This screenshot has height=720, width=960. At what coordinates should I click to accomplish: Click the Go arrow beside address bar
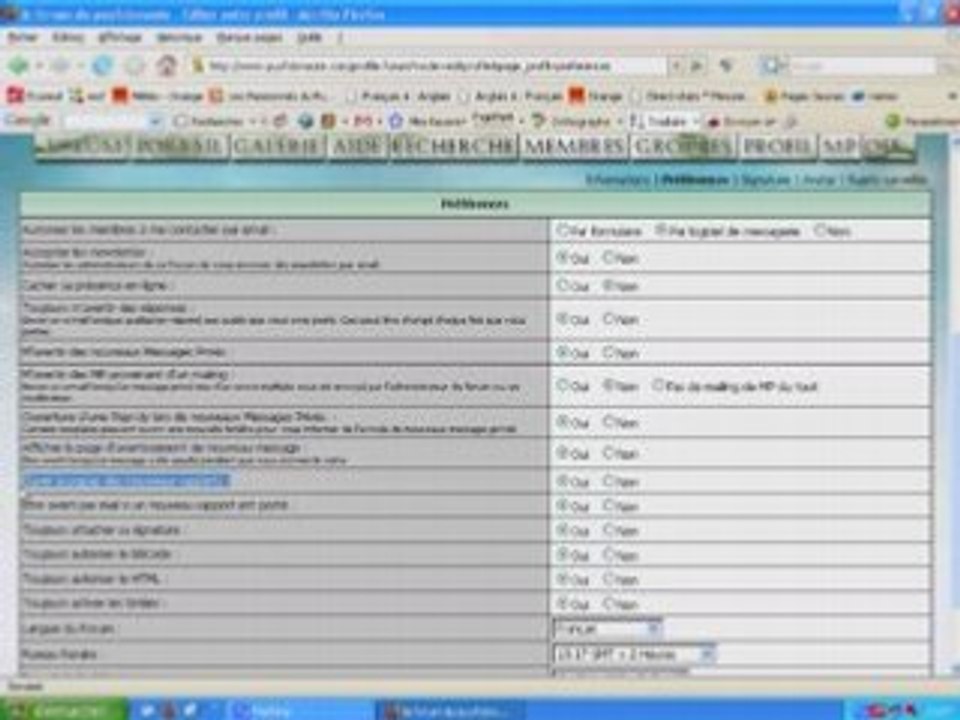click(x=696, y=65)
